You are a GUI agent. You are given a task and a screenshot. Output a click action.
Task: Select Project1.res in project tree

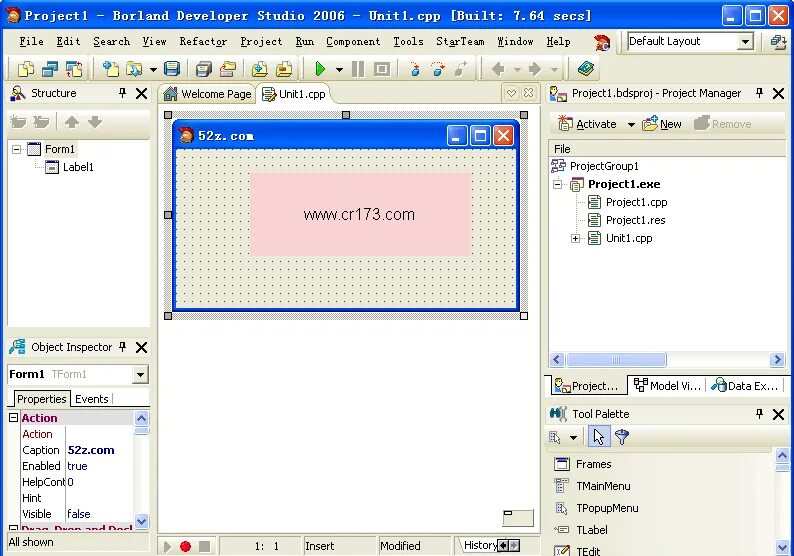coord(636,220)
